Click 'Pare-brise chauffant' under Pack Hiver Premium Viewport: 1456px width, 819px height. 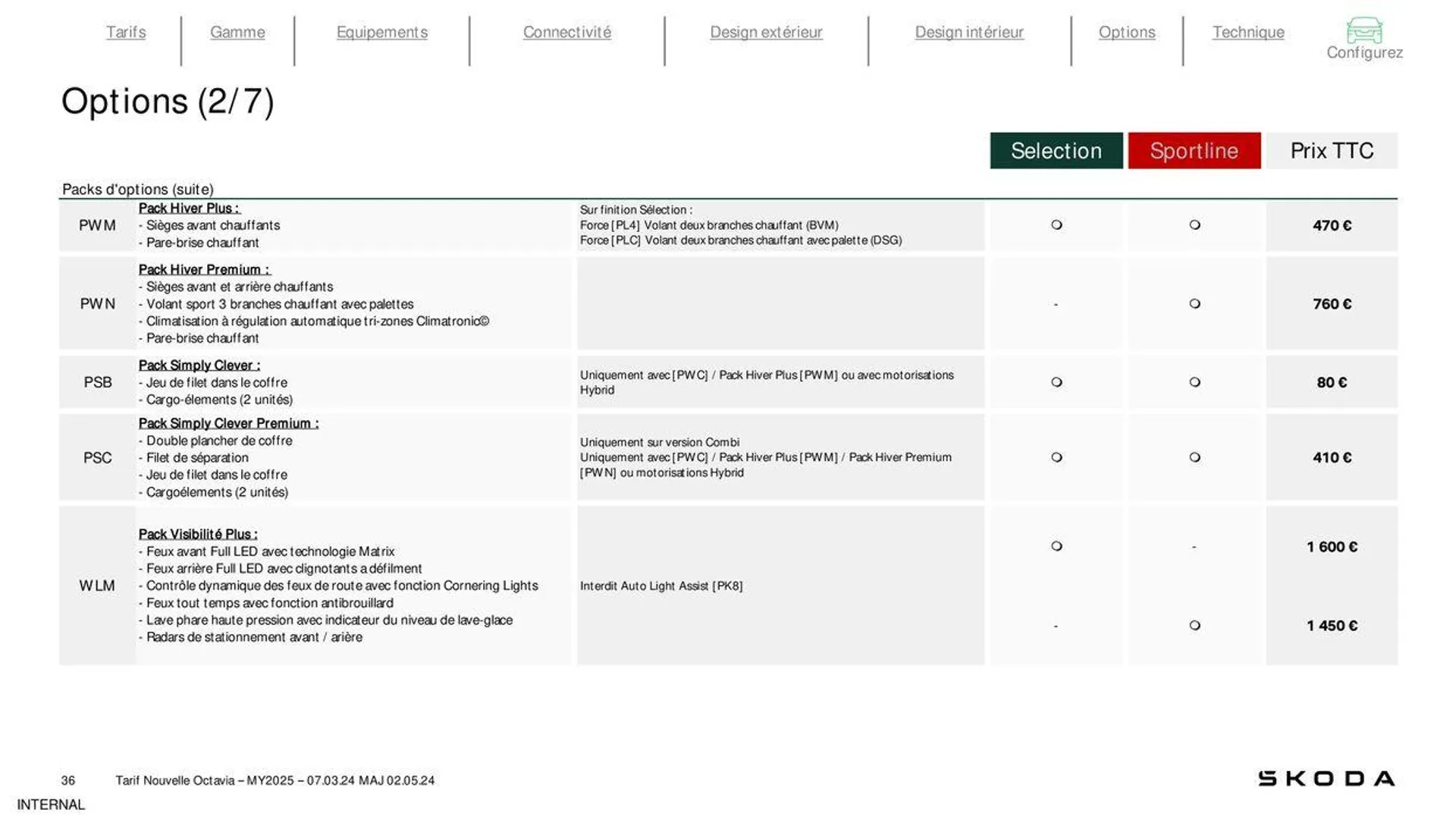[x=199, y=338]
